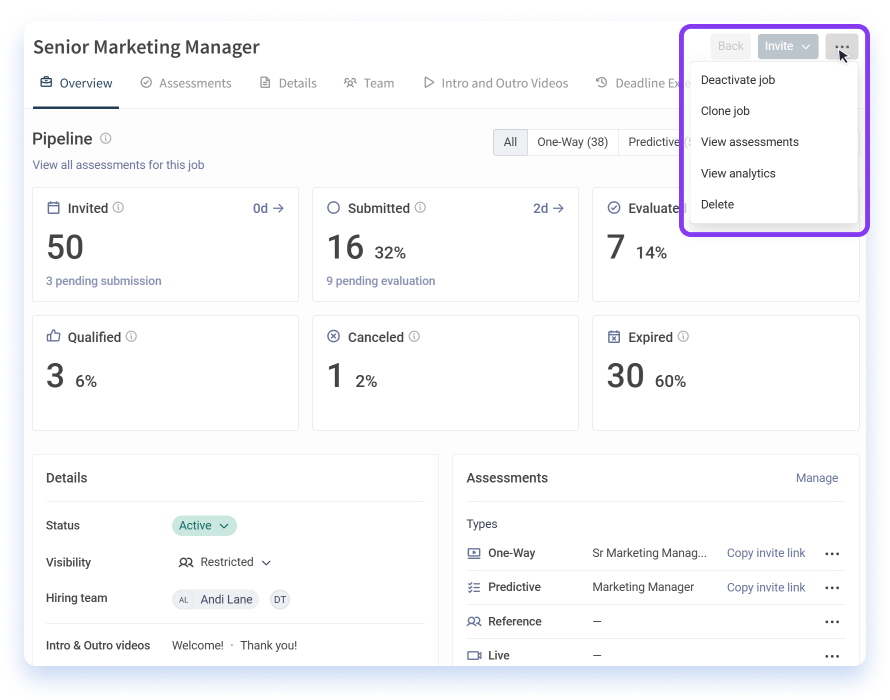
Task: Open the Active status dropdown
Action: (x=204, y=526)
